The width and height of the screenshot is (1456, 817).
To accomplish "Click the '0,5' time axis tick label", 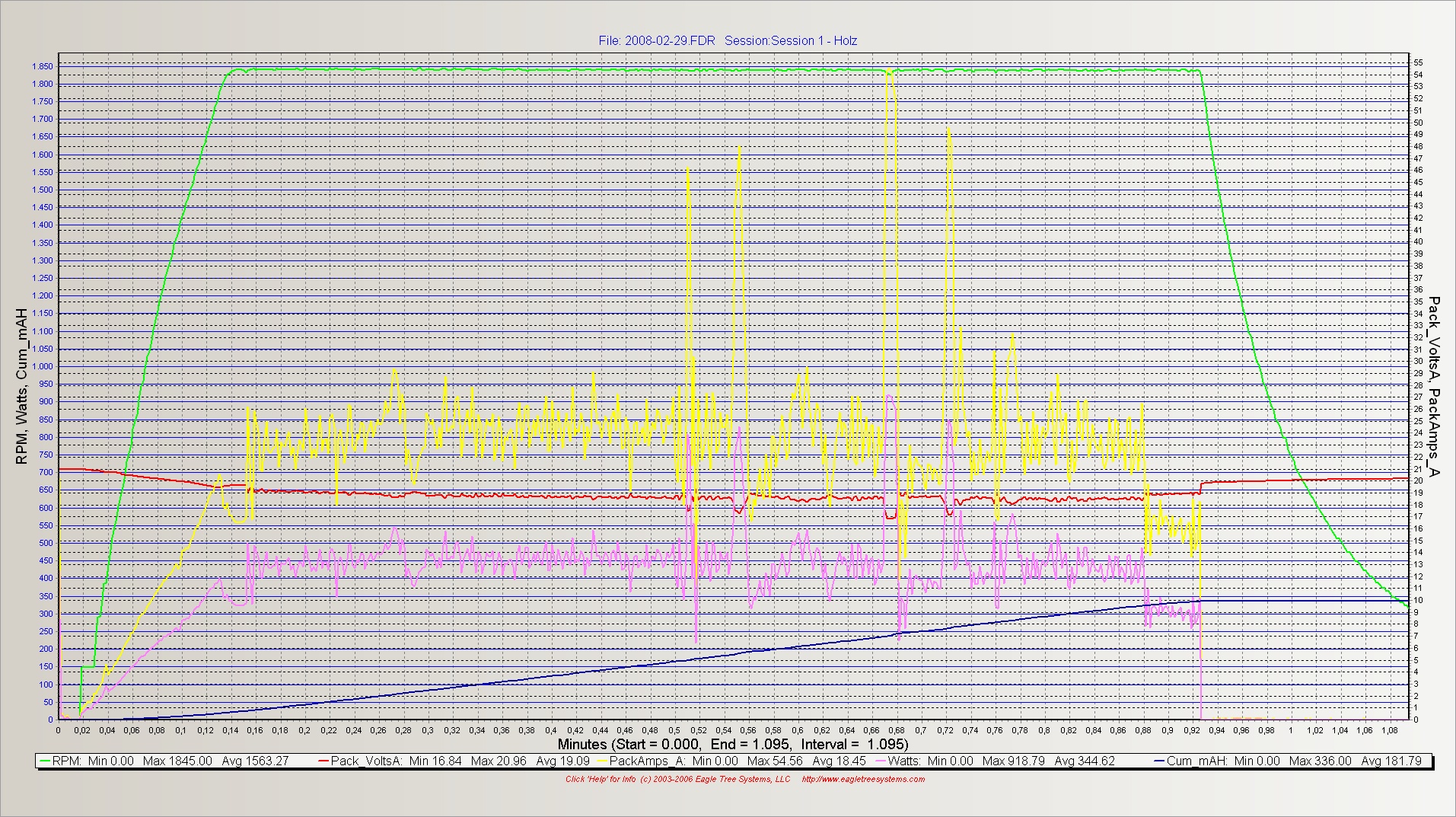I will coord(674,729).
